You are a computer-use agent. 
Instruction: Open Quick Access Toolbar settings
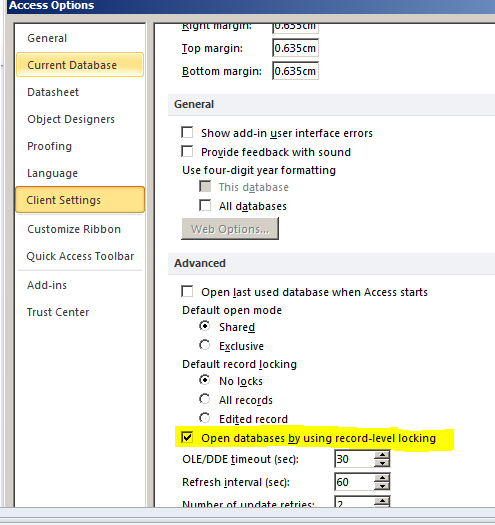coord(80,256)
